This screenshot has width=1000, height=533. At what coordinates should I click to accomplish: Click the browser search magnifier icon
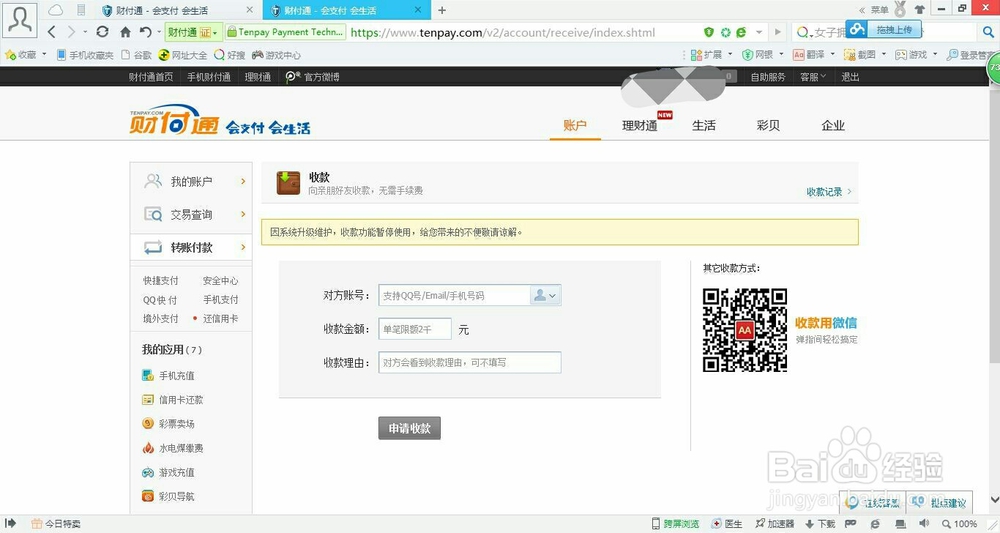988,32
